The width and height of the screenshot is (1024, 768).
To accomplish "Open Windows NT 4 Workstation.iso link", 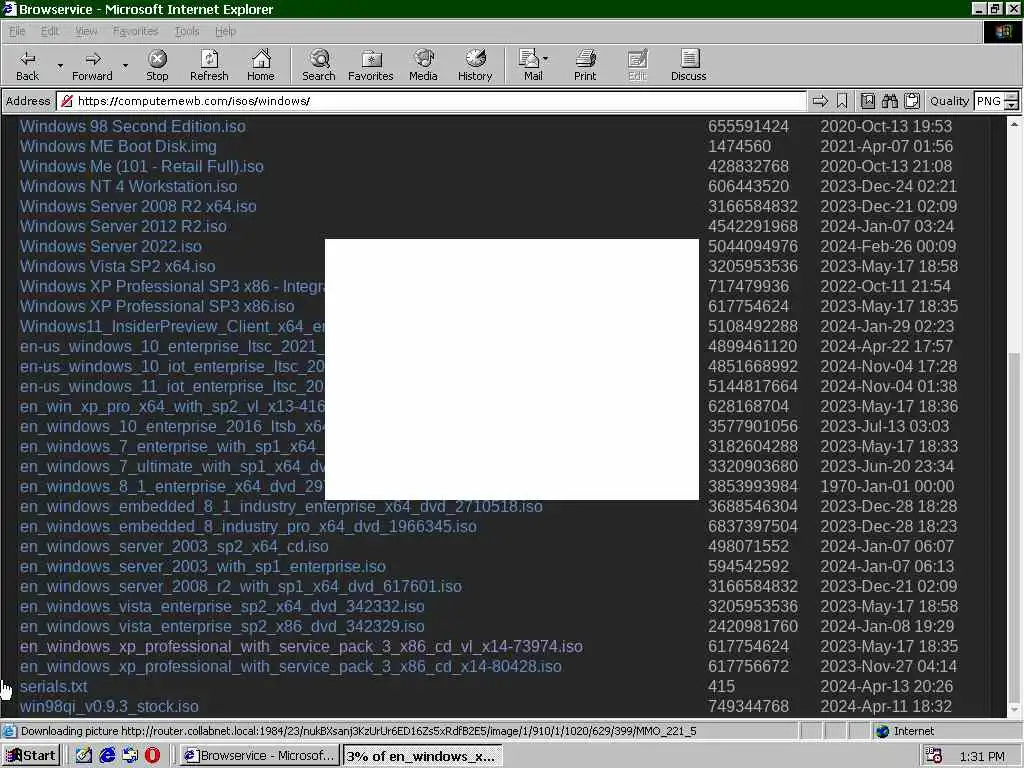I will 129,187.
